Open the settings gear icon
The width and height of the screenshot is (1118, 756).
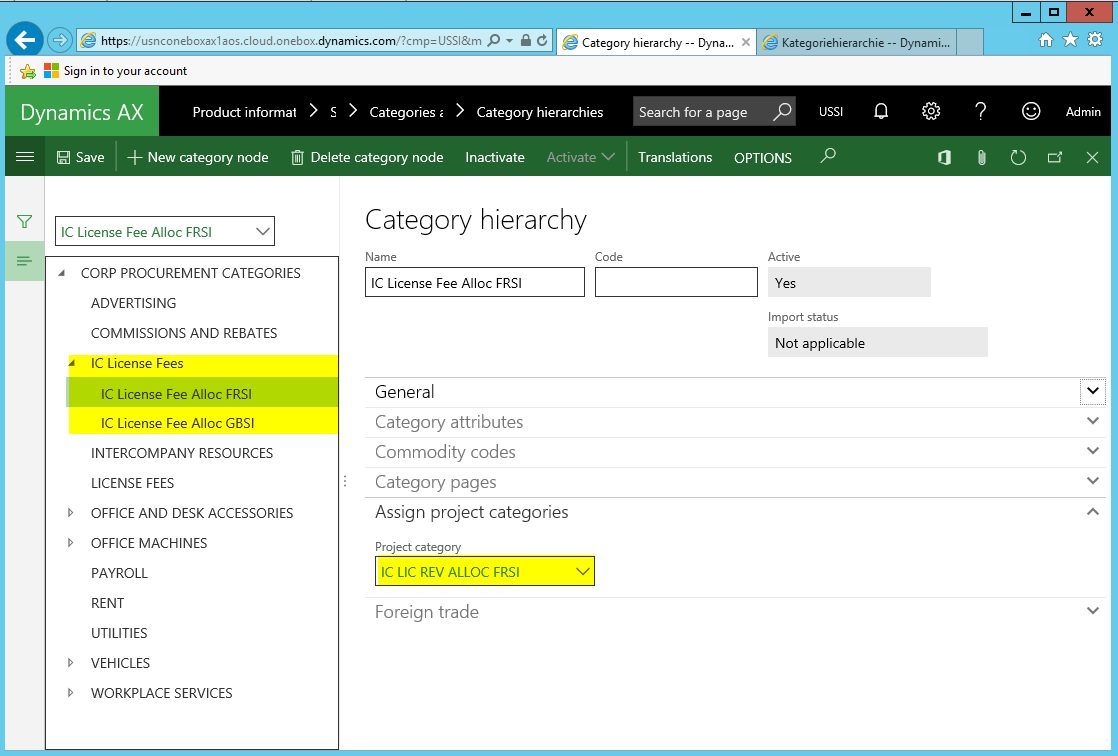coord(931,112)
